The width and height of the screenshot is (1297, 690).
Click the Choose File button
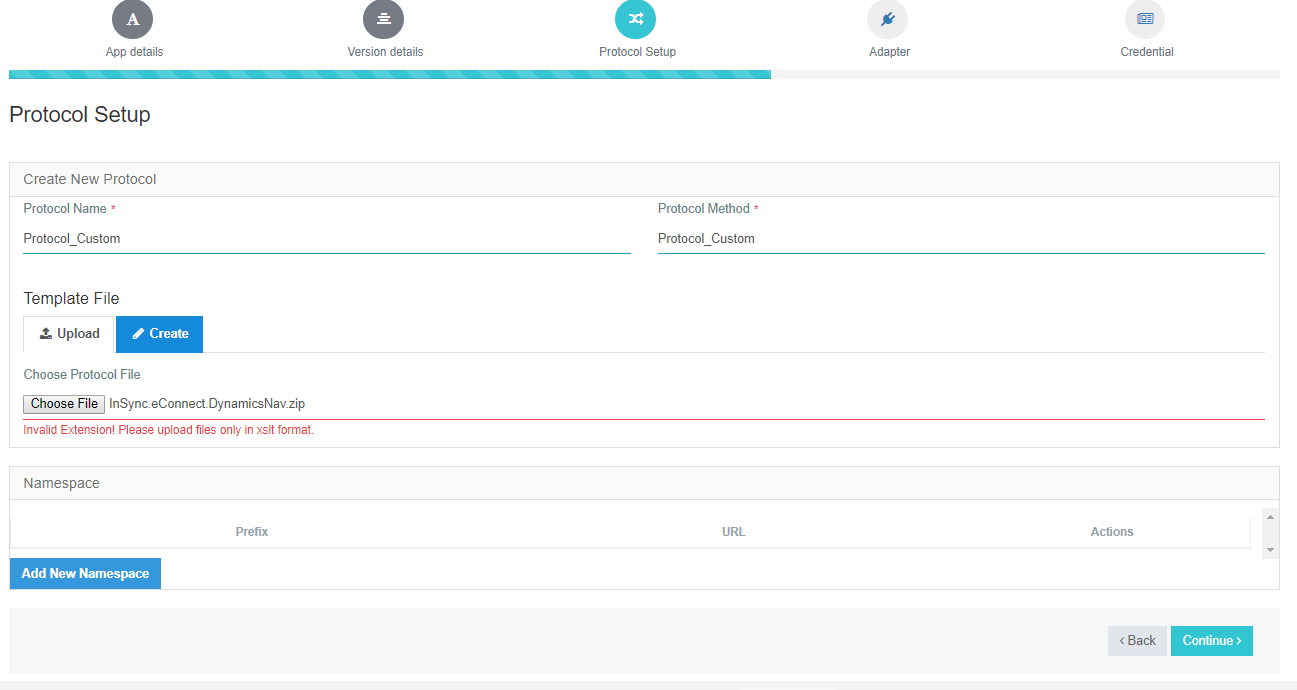(63, 403)
